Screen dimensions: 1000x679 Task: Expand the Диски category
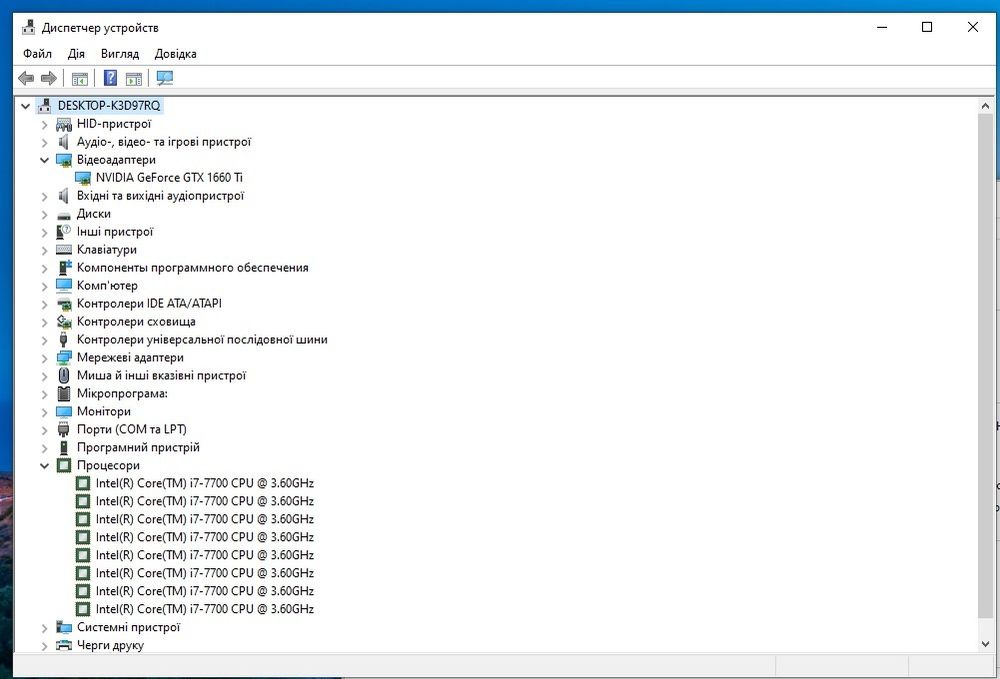point(45,214)
